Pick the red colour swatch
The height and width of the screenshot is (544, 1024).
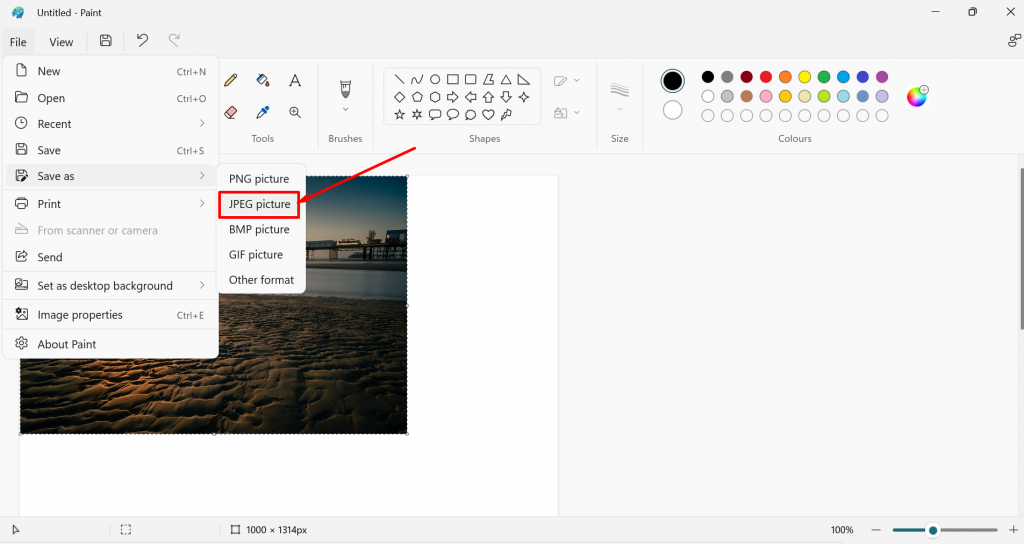click(766, 77)
